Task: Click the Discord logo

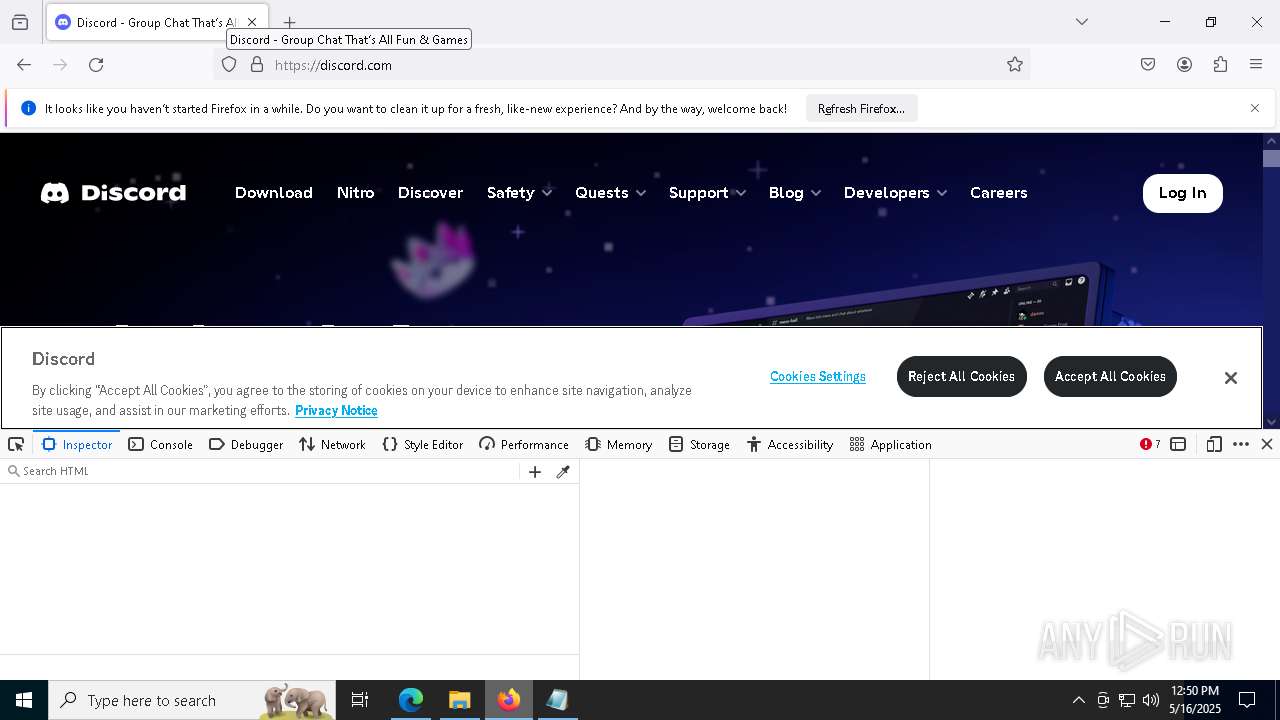Action: click(x=113, y=193)
